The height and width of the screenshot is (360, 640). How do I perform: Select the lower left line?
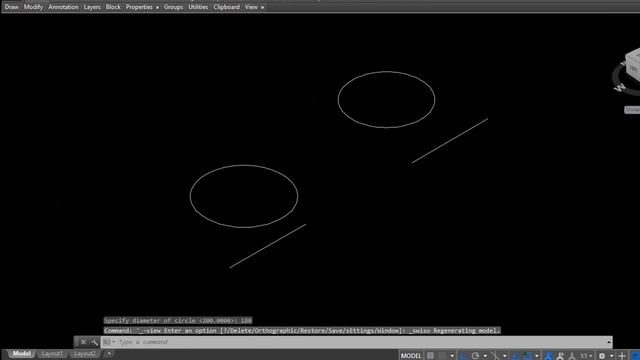(x=268, y=246)
